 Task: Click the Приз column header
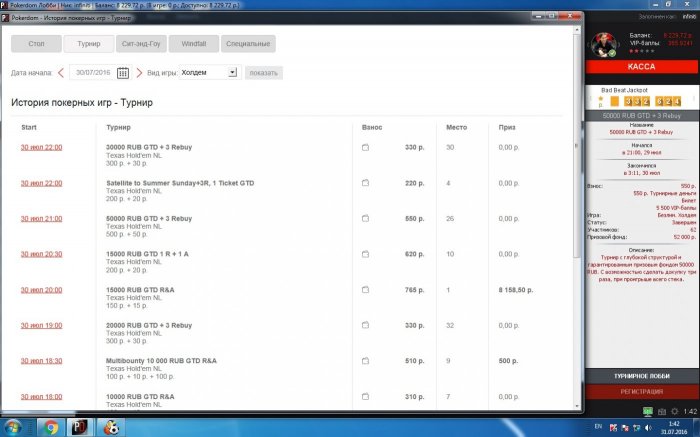[x=507, y=127]
